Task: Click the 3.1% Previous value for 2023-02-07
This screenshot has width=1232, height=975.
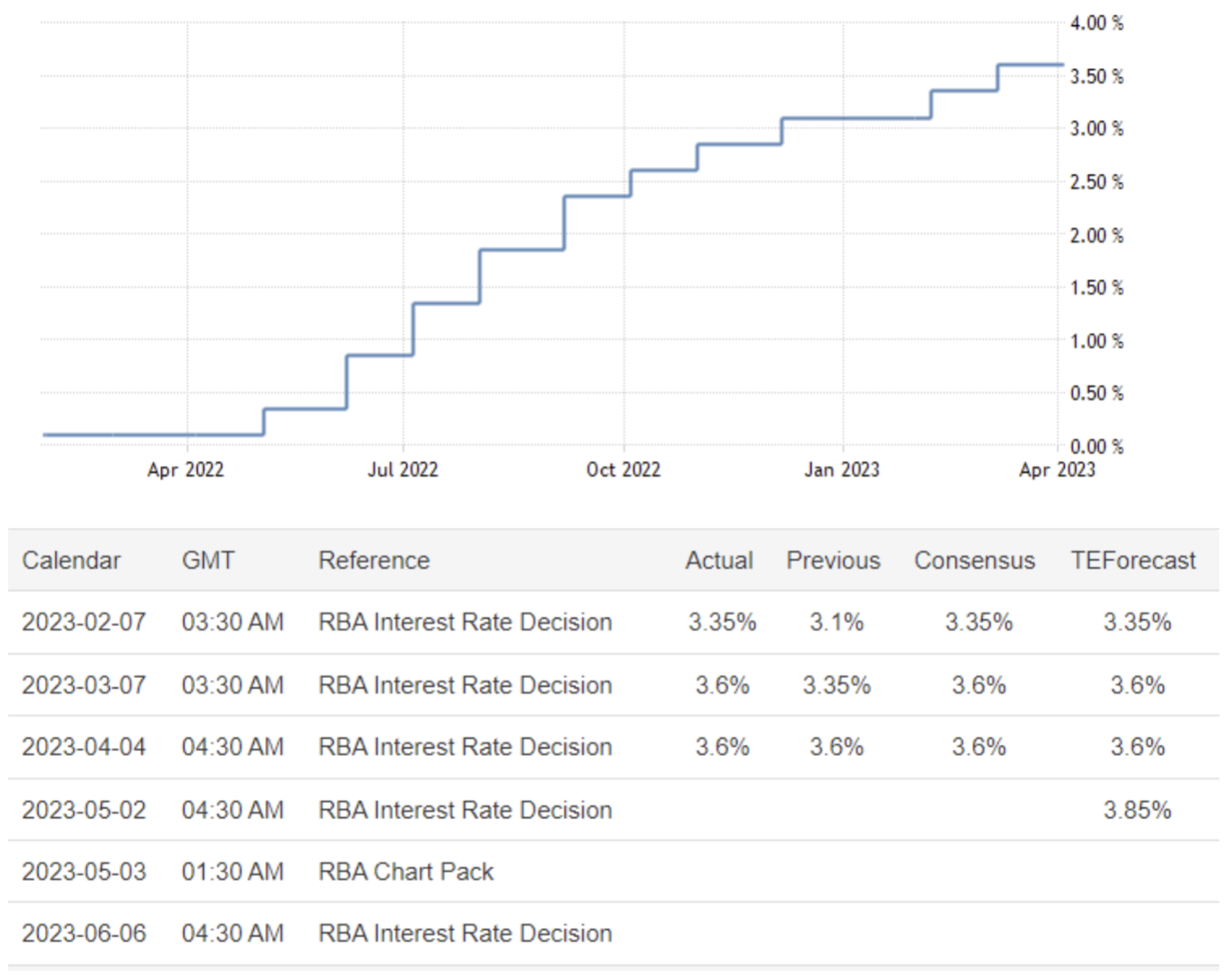Action: [x=836, y=623]
